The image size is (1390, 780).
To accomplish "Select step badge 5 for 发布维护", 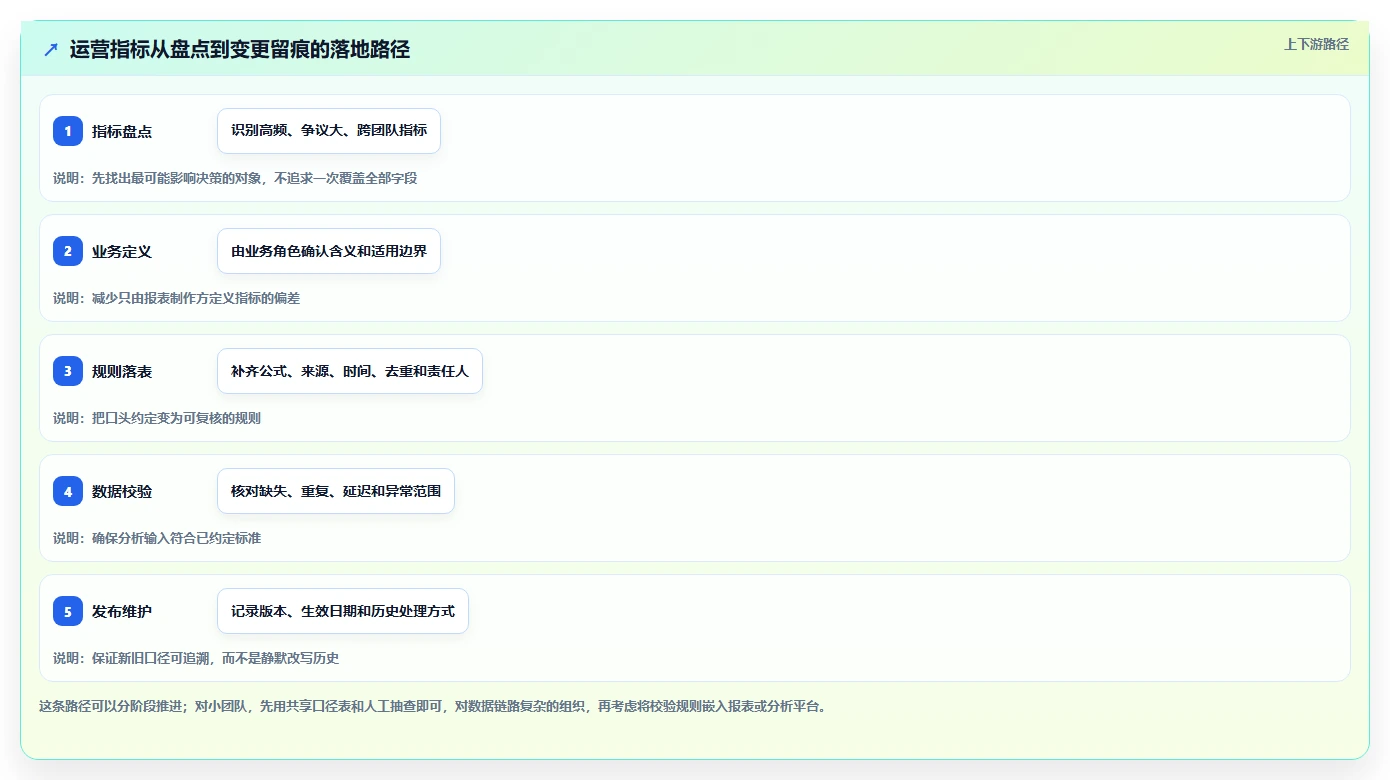I will click(x=68, y=611).
